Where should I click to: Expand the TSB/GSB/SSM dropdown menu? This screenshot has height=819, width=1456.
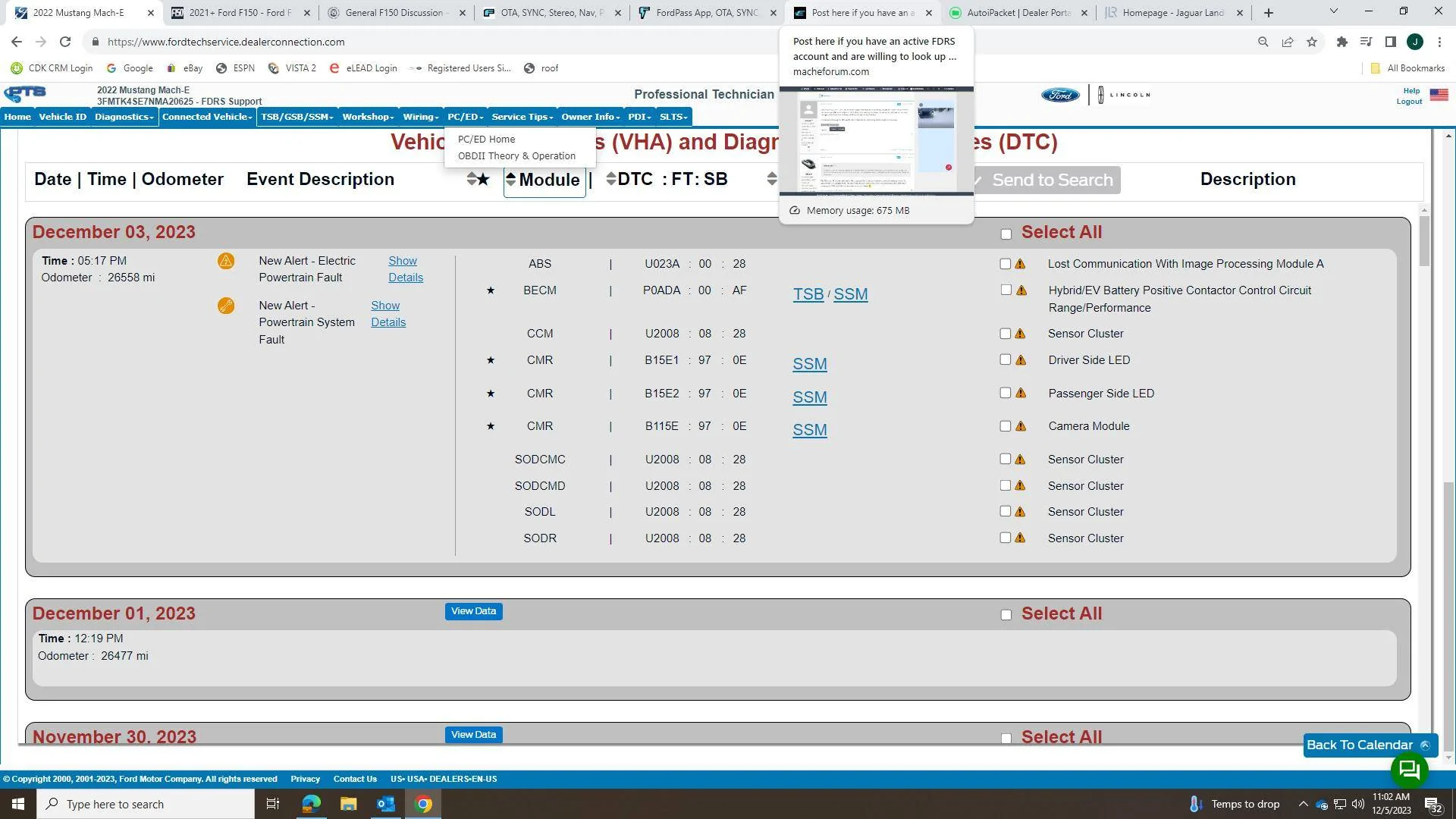(x=297, y=117)
